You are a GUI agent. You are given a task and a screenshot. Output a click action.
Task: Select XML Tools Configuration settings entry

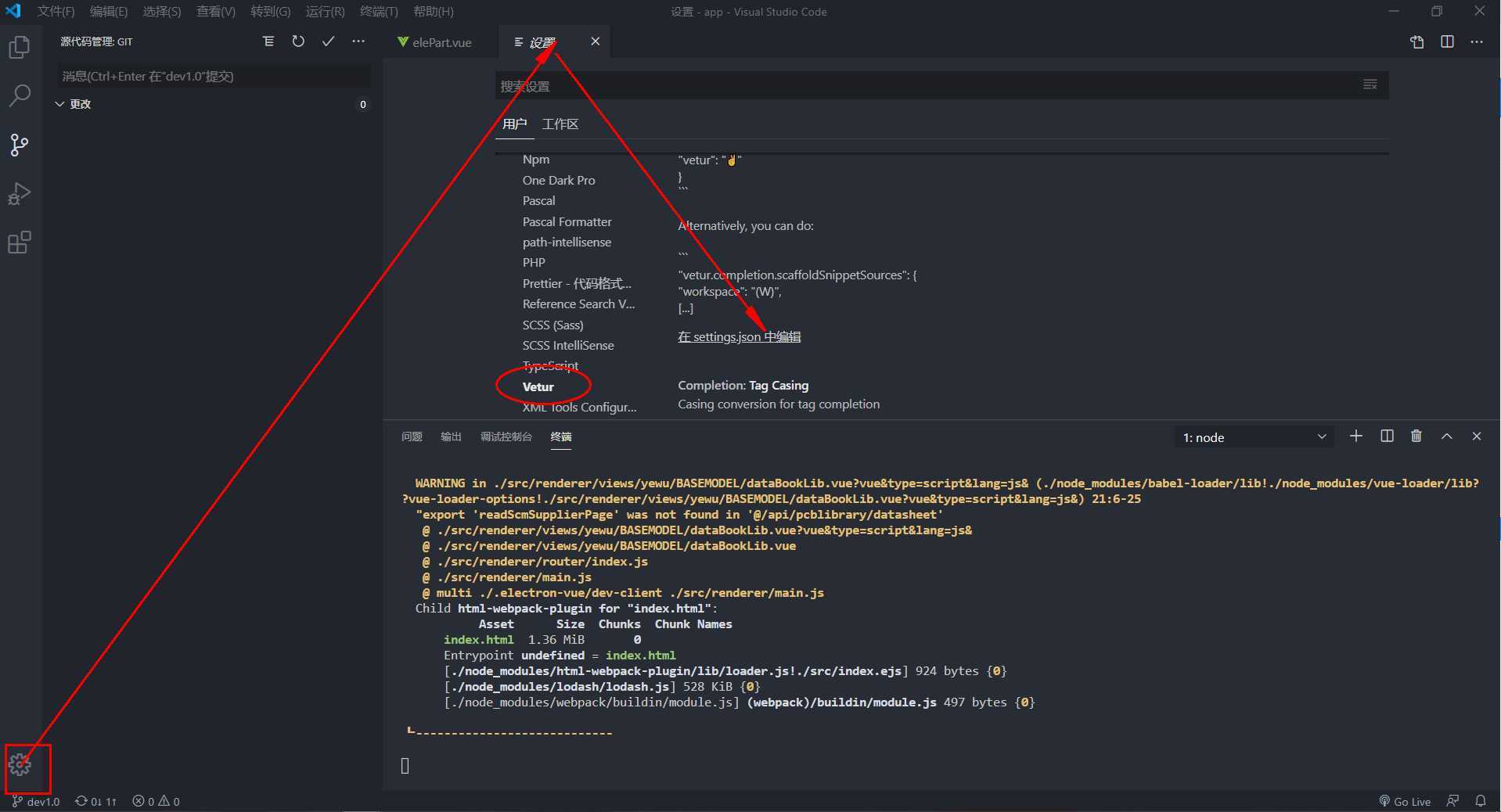click(x=580, y=407)
